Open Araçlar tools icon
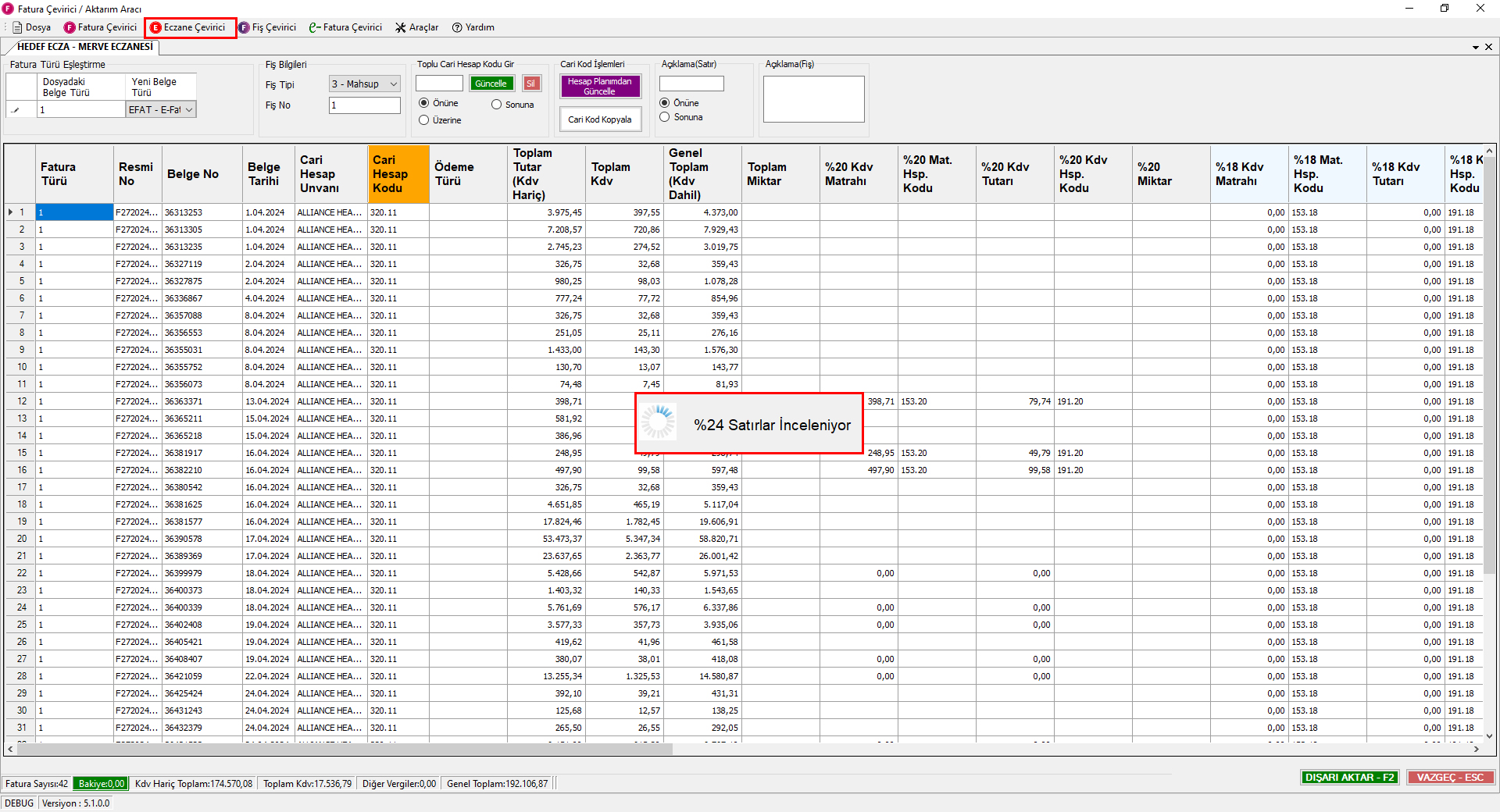1500x812 pixels. click(x=401, y=27)
